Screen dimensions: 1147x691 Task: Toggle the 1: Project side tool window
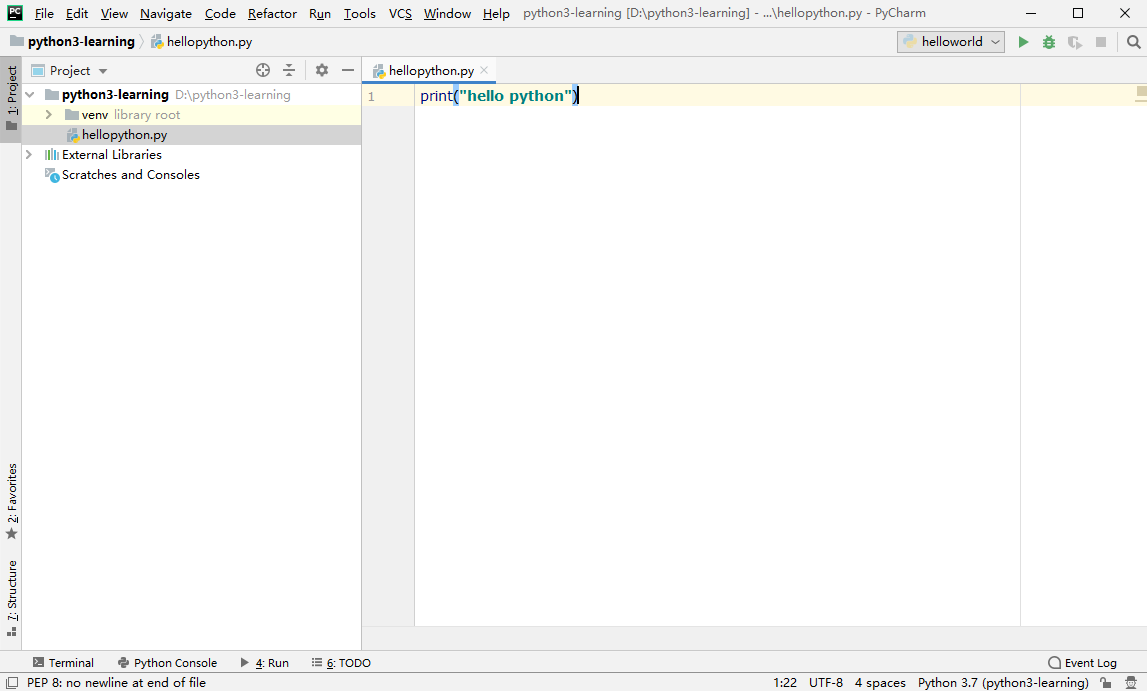click(11, 99)
